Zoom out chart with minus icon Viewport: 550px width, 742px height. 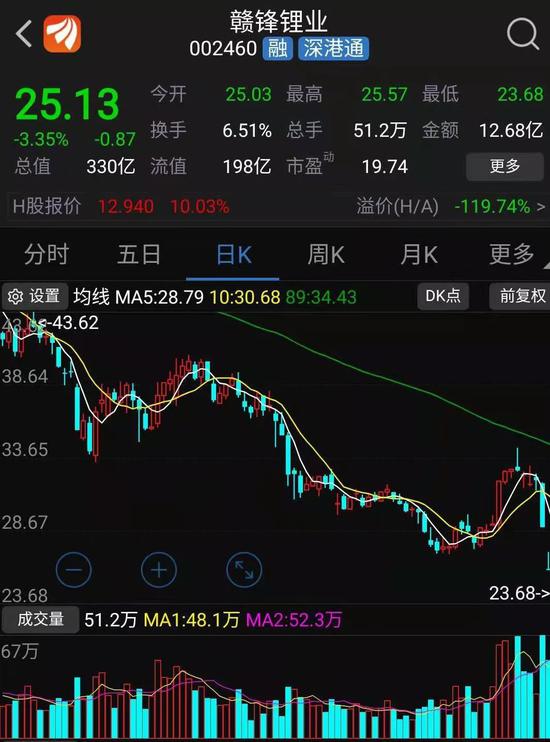73,569
